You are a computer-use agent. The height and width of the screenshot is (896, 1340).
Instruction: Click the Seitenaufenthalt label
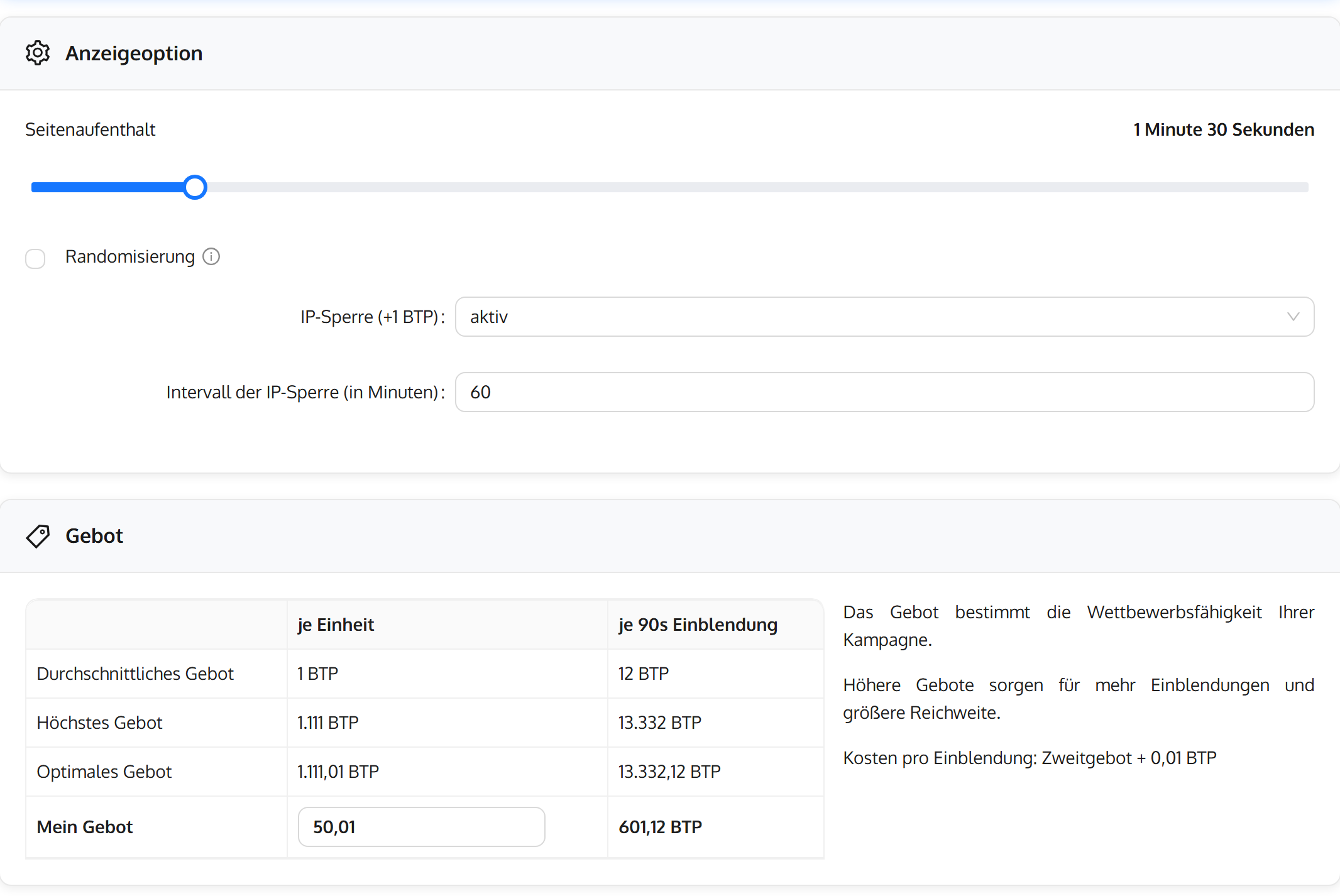click(x=90, y=129)
